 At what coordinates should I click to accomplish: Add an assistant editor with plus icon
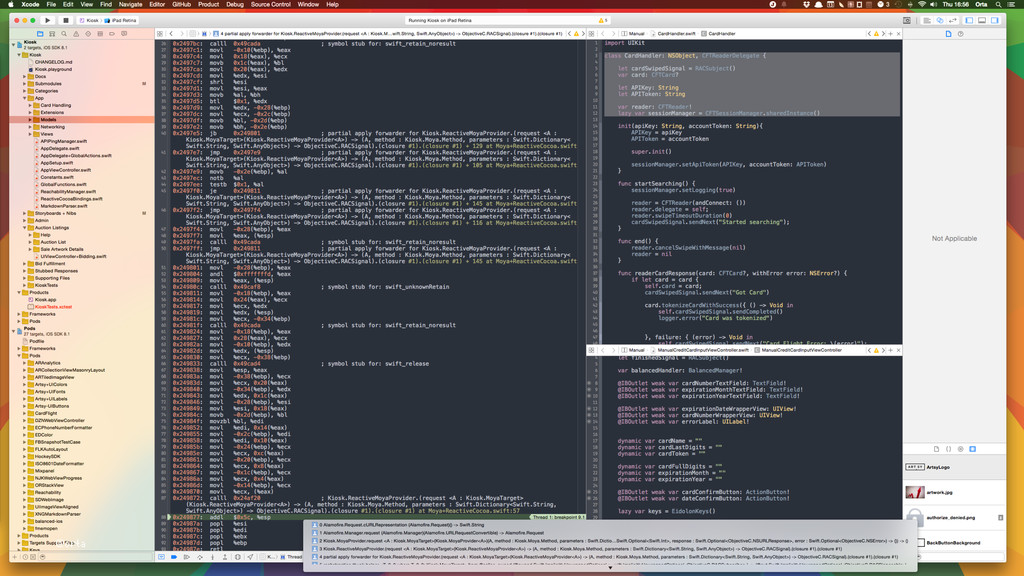890,33
